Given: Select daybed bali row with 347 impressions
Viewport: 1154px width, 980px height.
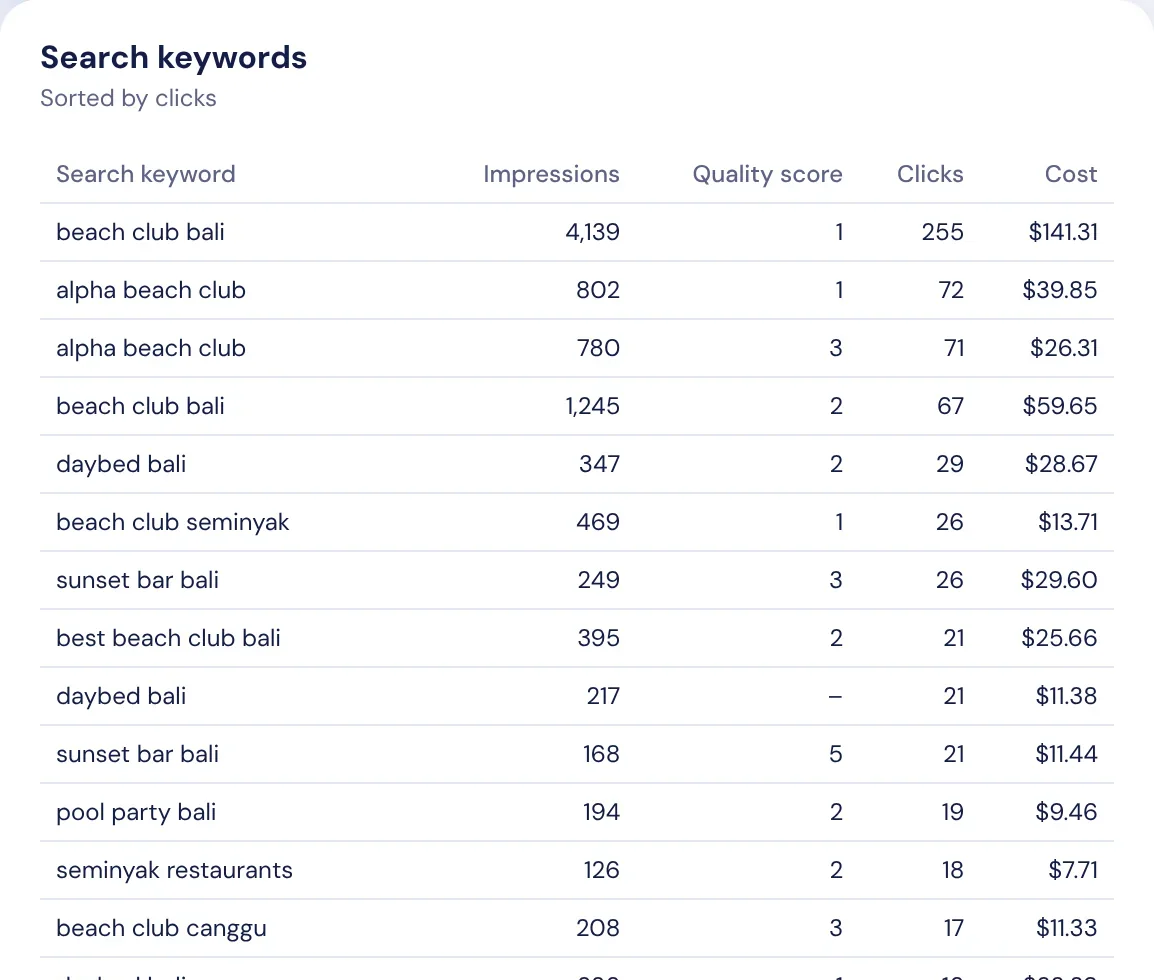Looking at the screenshot, I should (577, 464).
